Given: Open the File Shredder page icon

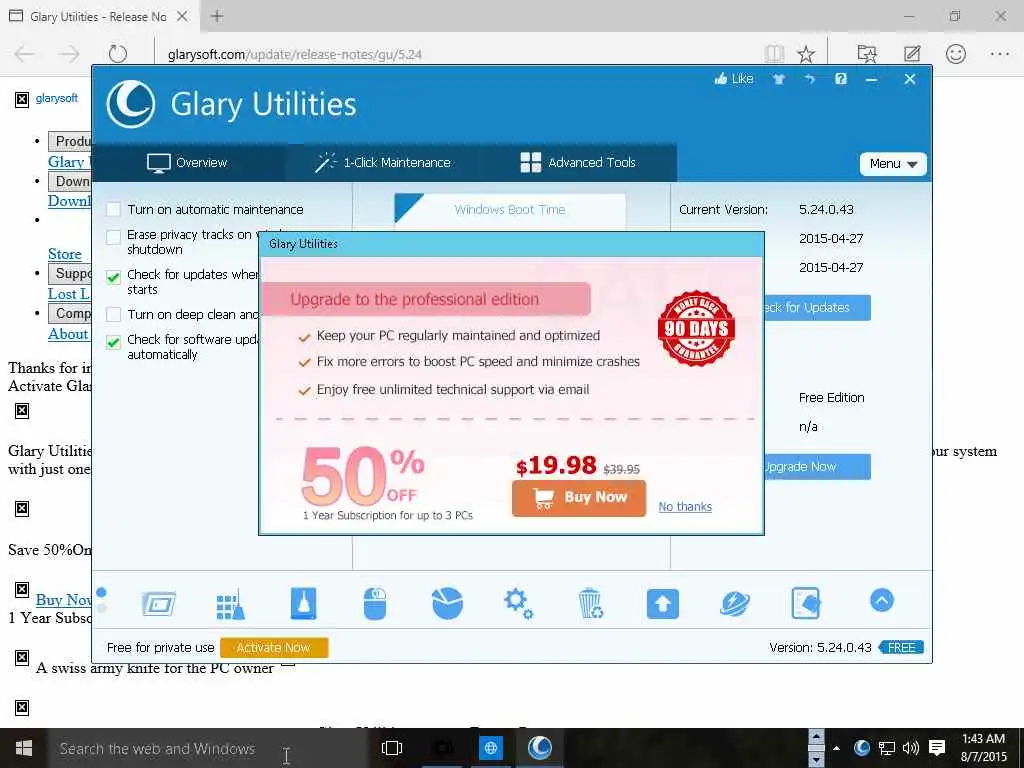Looking at the screenshot, I should click(x=806, y=603).
